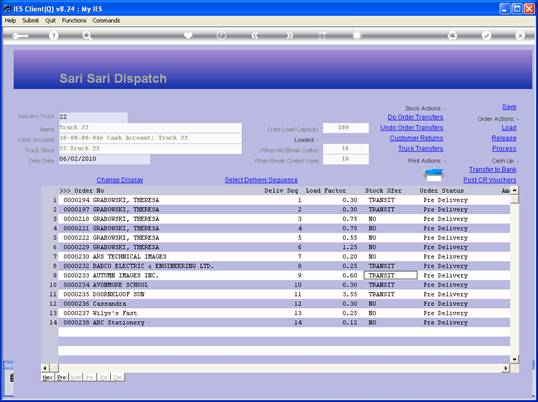Screen dimensions: 538x402
Task: Click the magnifier search icon
Action: pyautogui.click(x=87, y=36)
